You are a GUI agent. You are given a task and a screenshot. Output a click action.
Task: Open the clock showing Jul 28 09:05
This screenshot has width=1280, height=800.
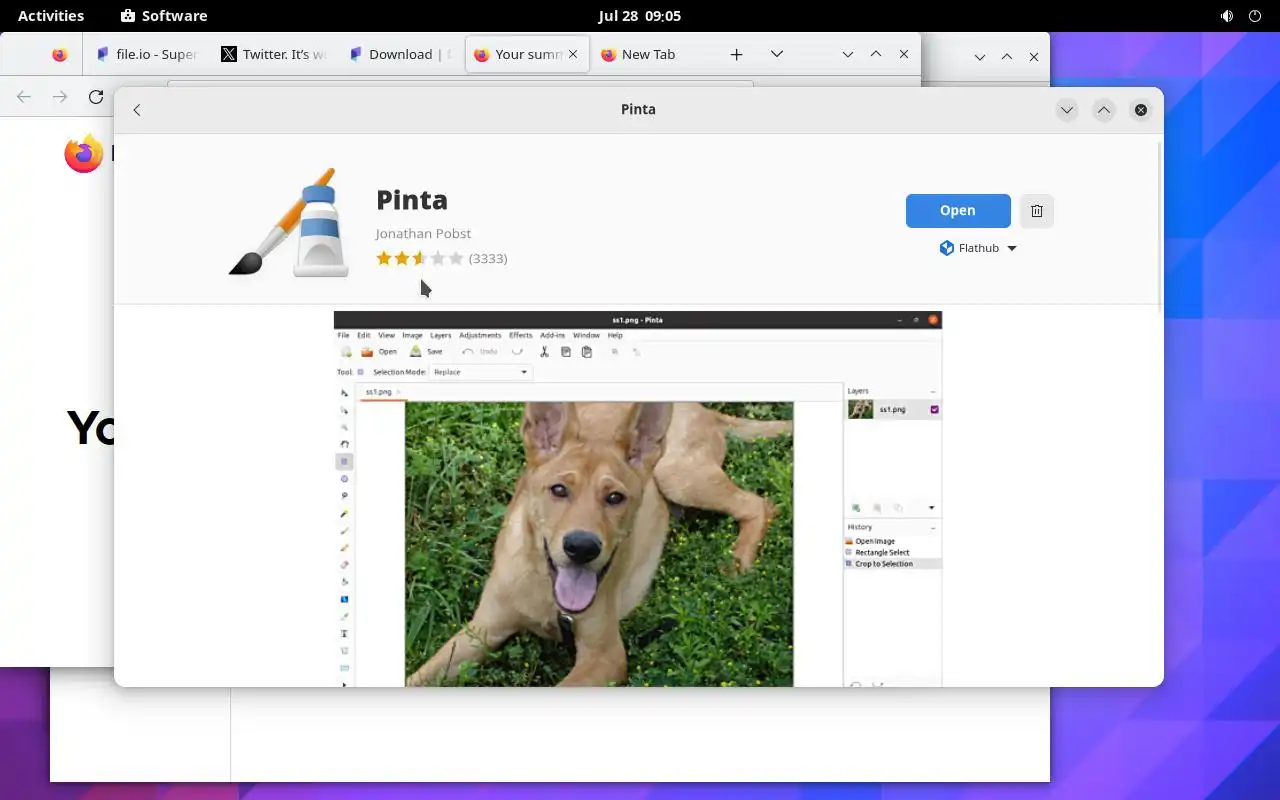click(x=640, y=16)
